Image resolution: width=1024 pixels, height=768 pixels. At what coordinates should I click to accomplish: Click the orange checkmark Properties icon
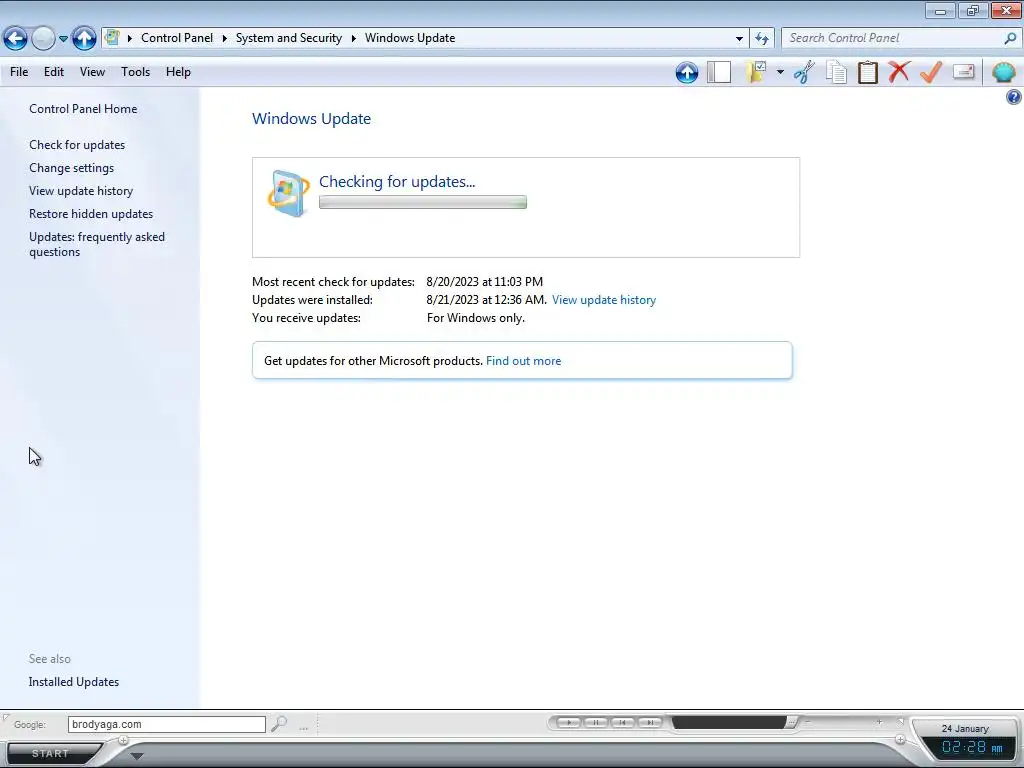pos(931,72)
